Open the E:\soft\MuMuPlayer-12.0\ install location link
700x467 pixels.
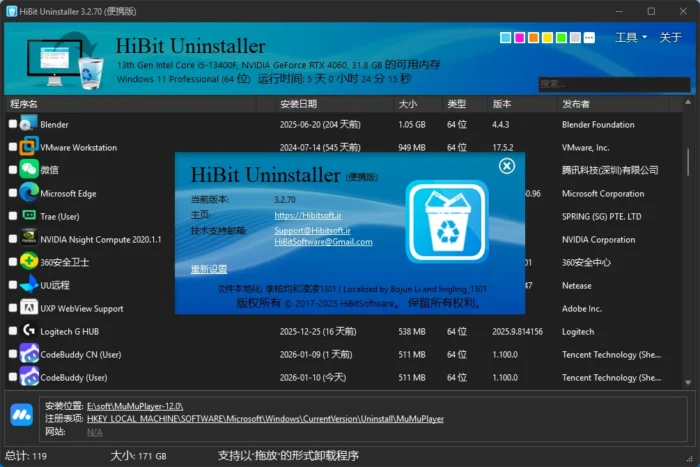coord(135,406)
